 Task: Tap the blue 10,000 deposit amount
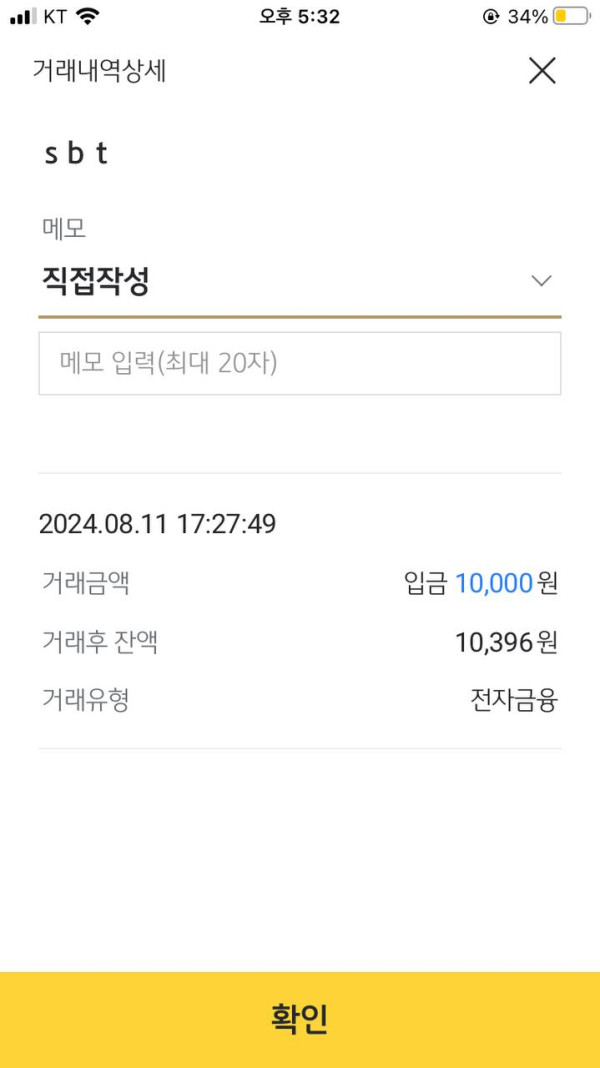click(493, 583)
